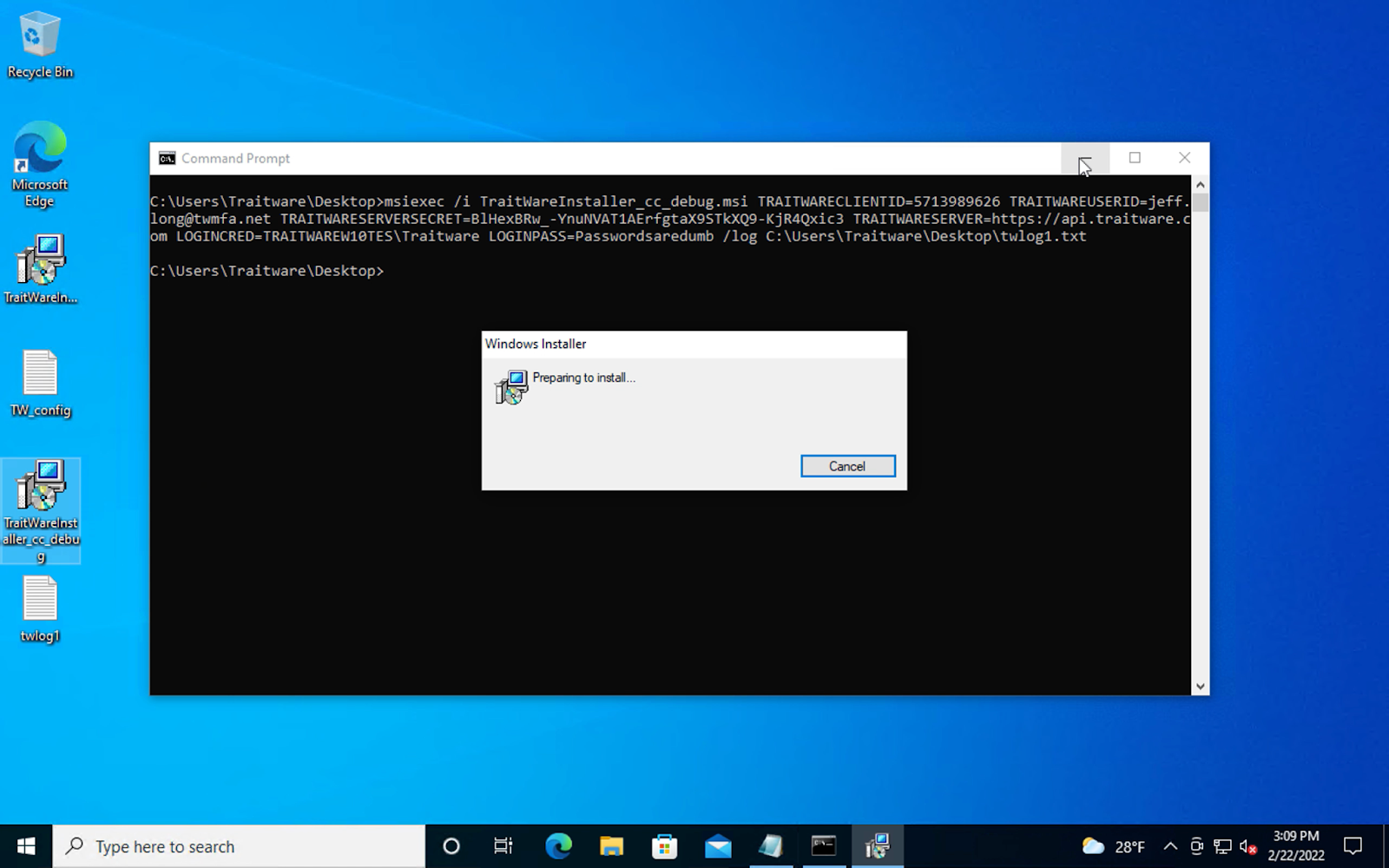1389x868 pixels.
Task: Open the weather widget showing 28°F
Action: pos(1114,846)
